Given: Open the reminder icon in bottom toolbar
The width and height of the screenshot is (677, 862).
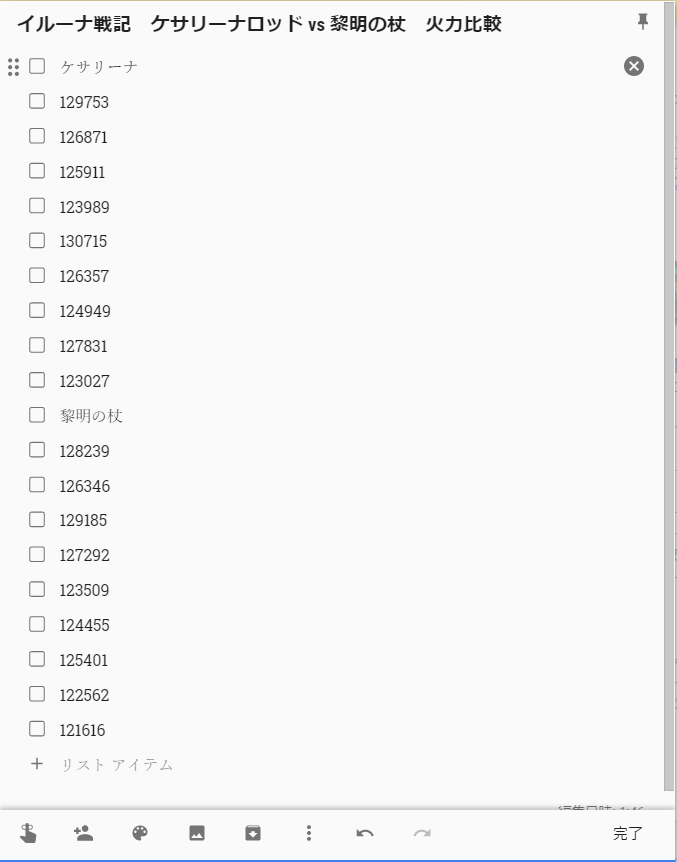Looking at the screenshot, I should click(x=28, y=833).
